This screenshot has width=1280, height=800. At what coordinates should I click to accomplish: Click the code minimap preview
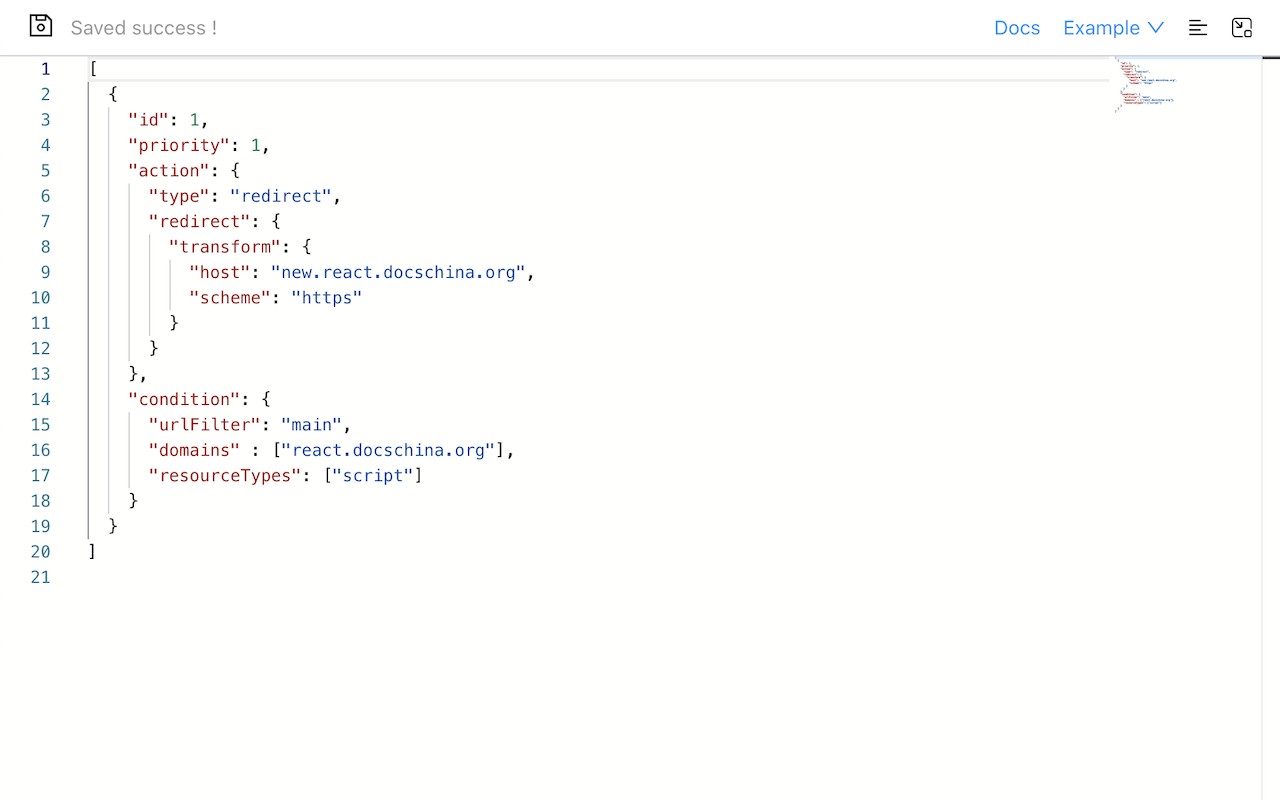point(1146,85)
